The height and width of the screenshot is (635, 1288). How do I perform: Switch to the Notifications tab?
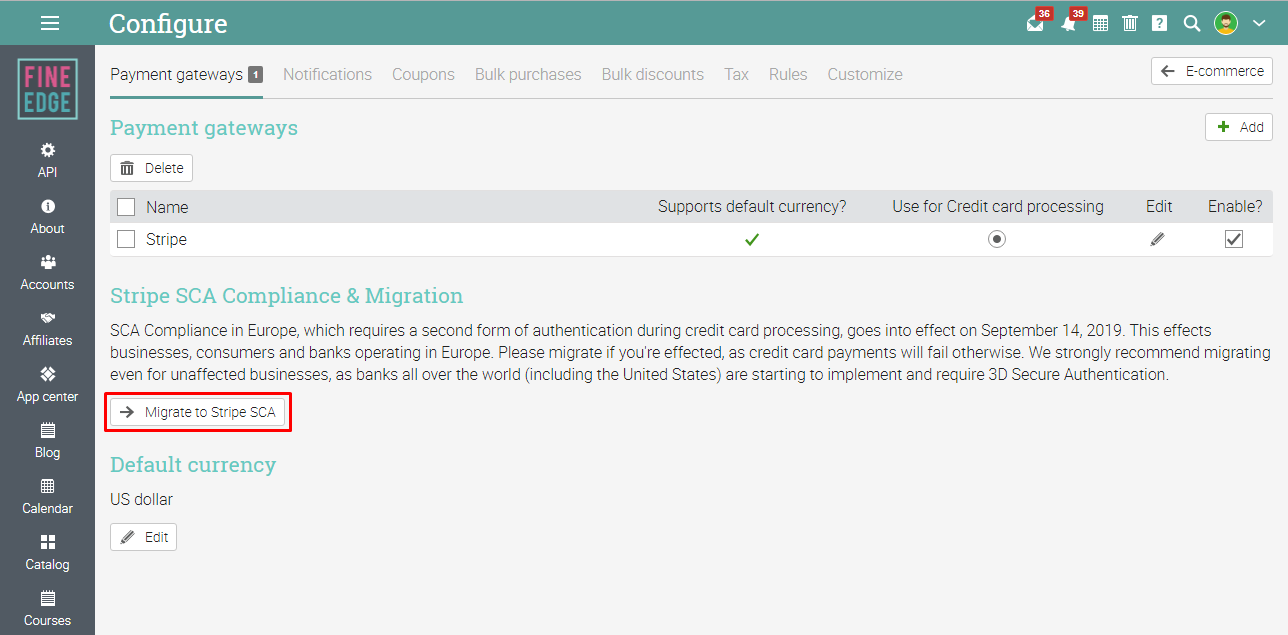(327, 74)
